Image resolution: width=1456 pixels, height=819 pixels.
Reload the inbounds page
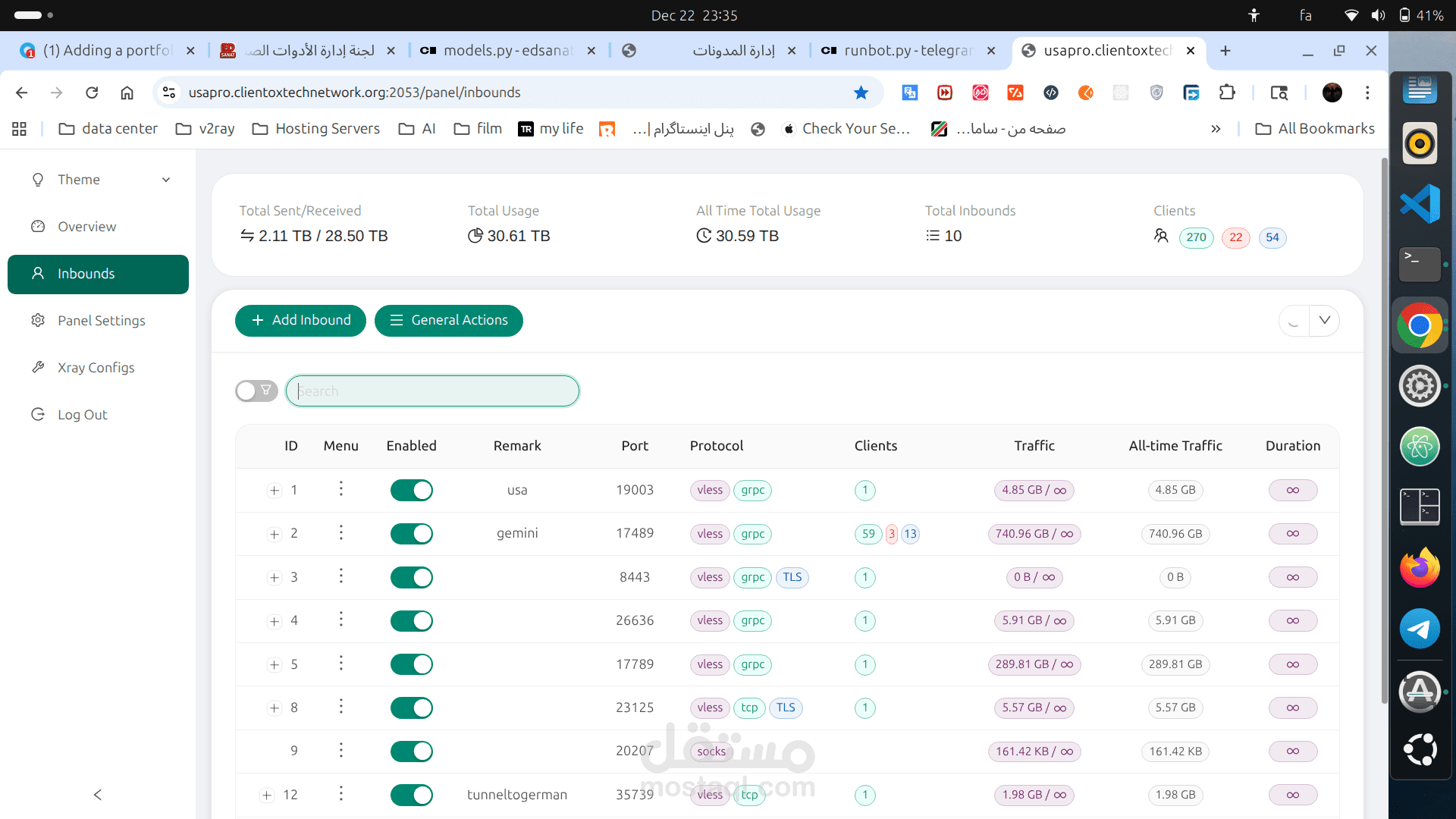(x=91, y=92)
